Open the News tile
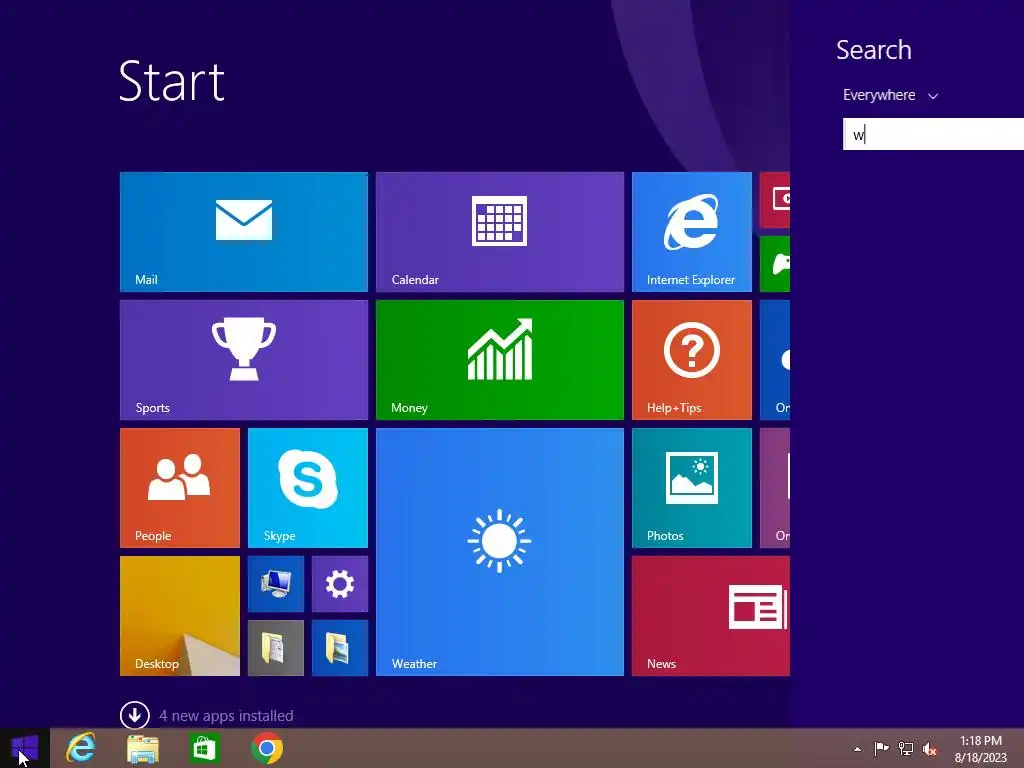This screenshot has width=1024, height=768. [711, 616]
